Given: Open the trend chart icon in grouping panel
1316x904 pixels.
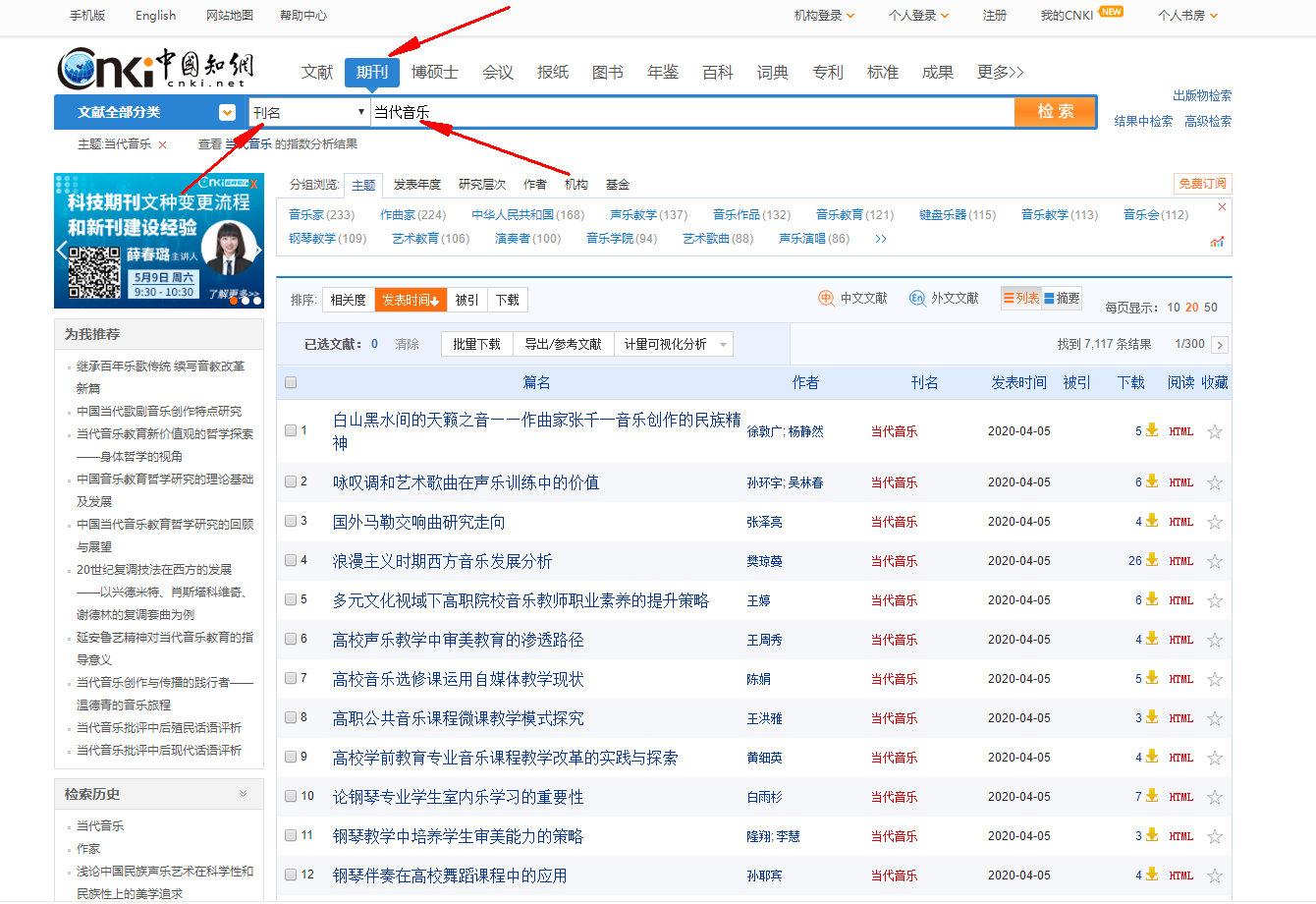Looking at the screenshot, I should pos(1218,241).
